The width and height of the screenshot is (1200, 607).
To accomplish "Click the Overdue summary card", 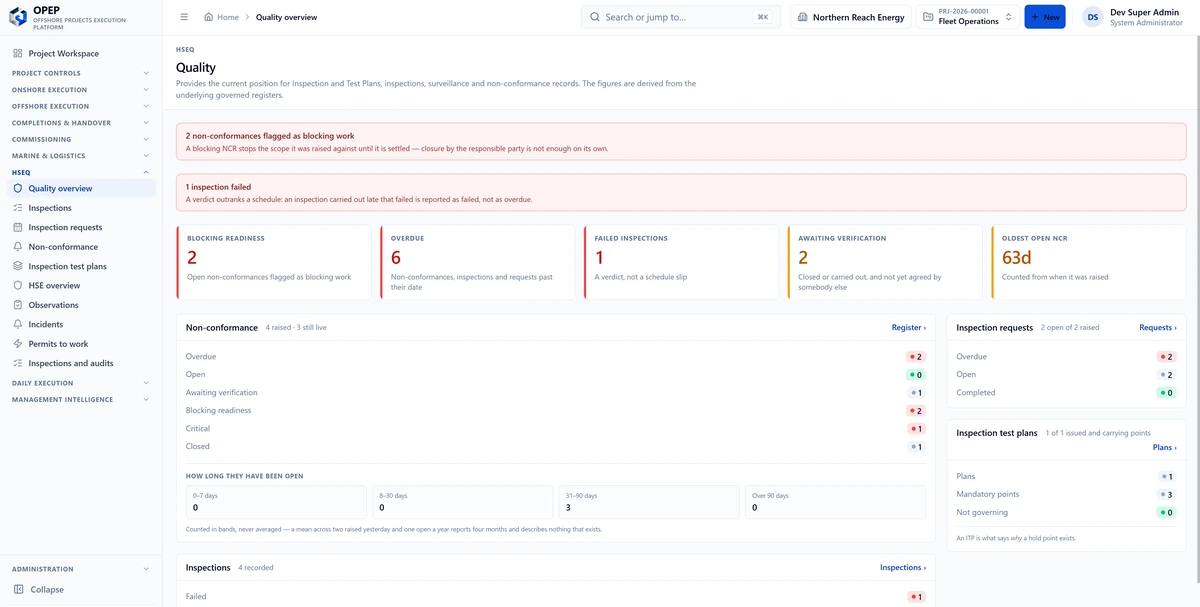I will pos(477,262).
